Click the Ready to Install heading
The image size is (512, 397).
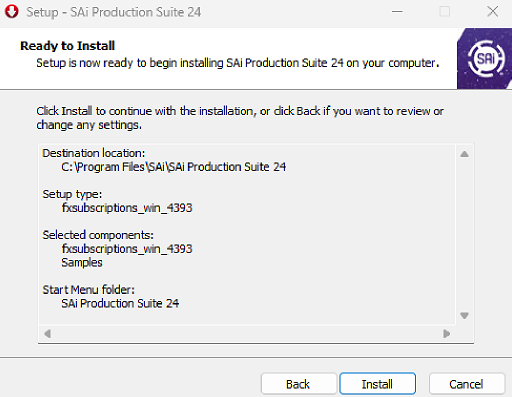[68, 46]
